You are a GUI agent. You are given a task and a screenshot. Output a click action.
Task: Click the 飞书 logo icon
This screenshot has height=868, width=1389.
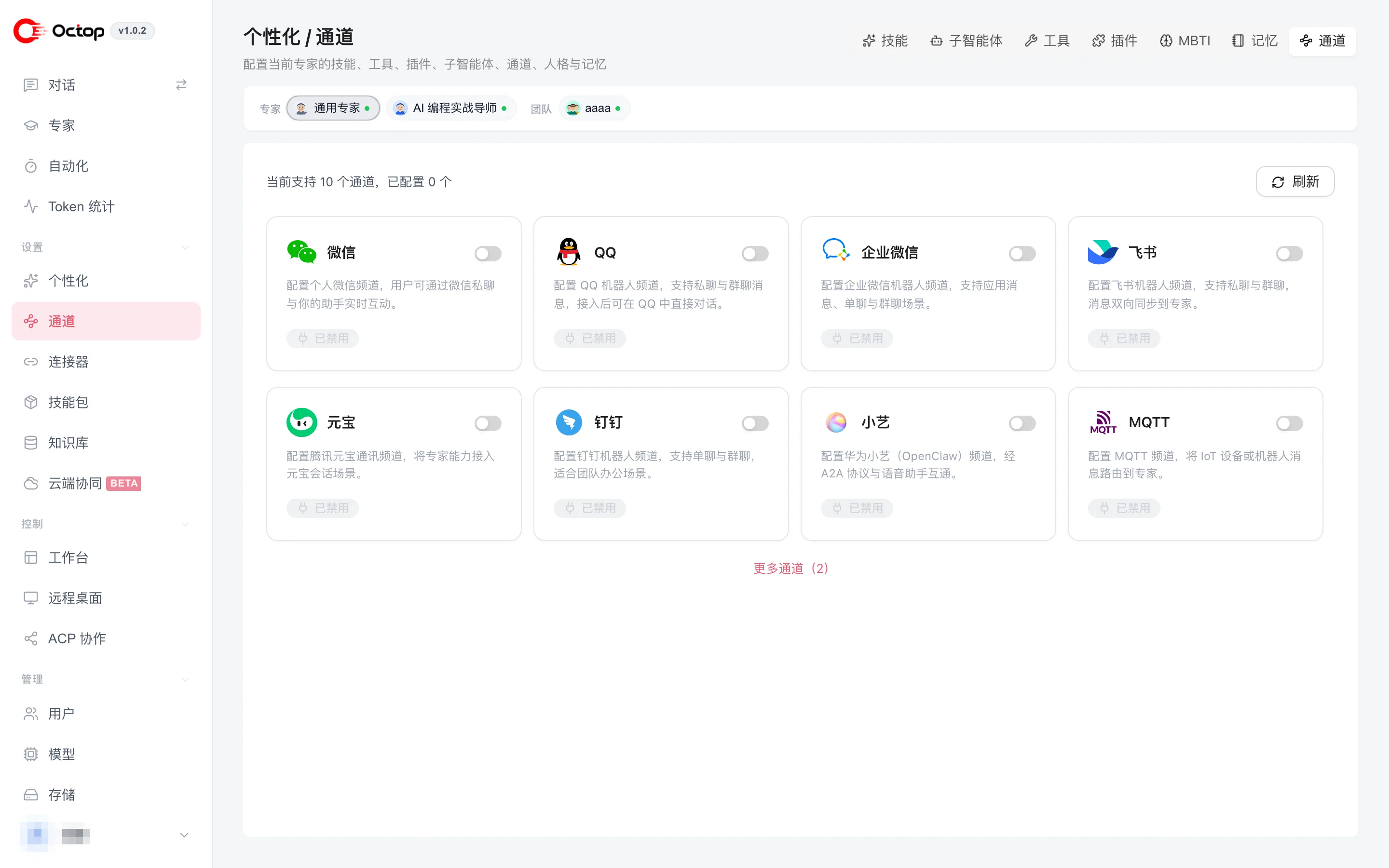[x=1103, y=252]
